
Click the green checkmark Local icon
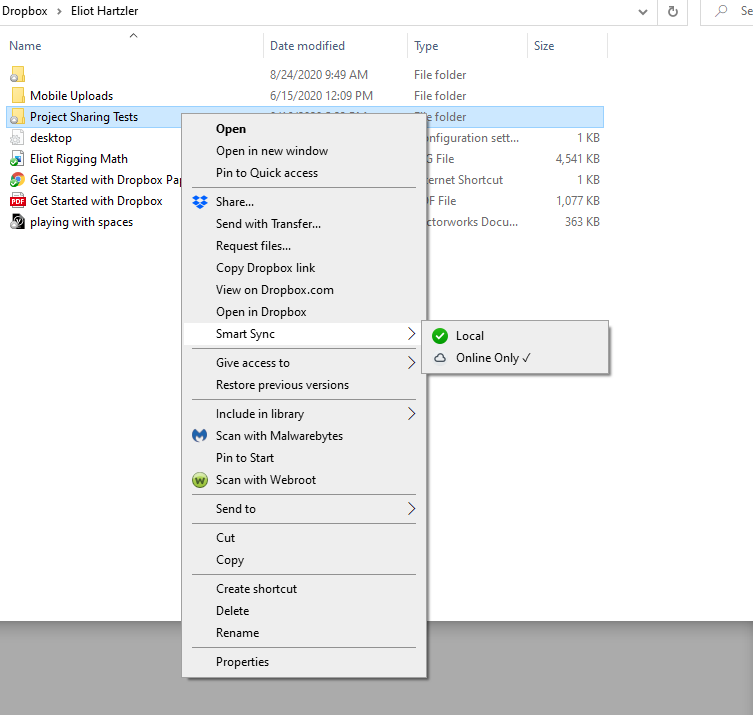coord(440,336)
